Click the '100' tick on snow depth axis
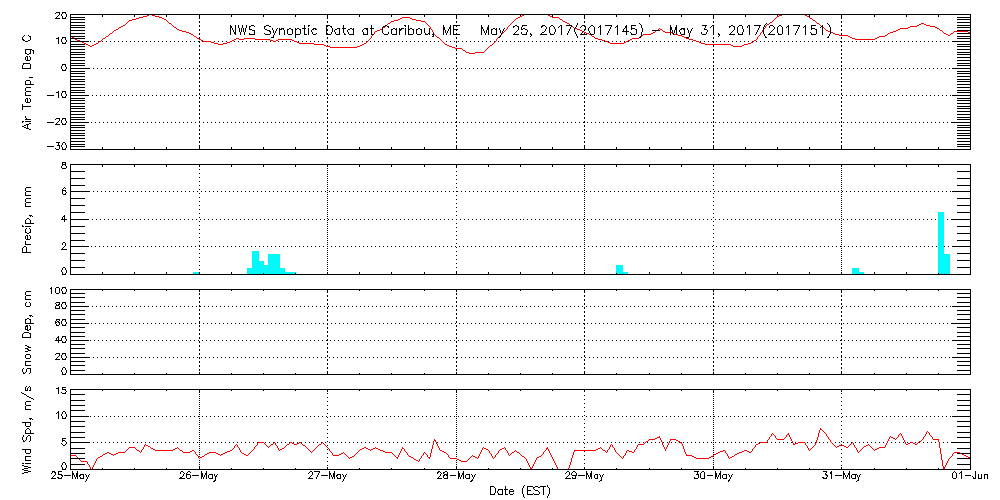 coord(57,291)
